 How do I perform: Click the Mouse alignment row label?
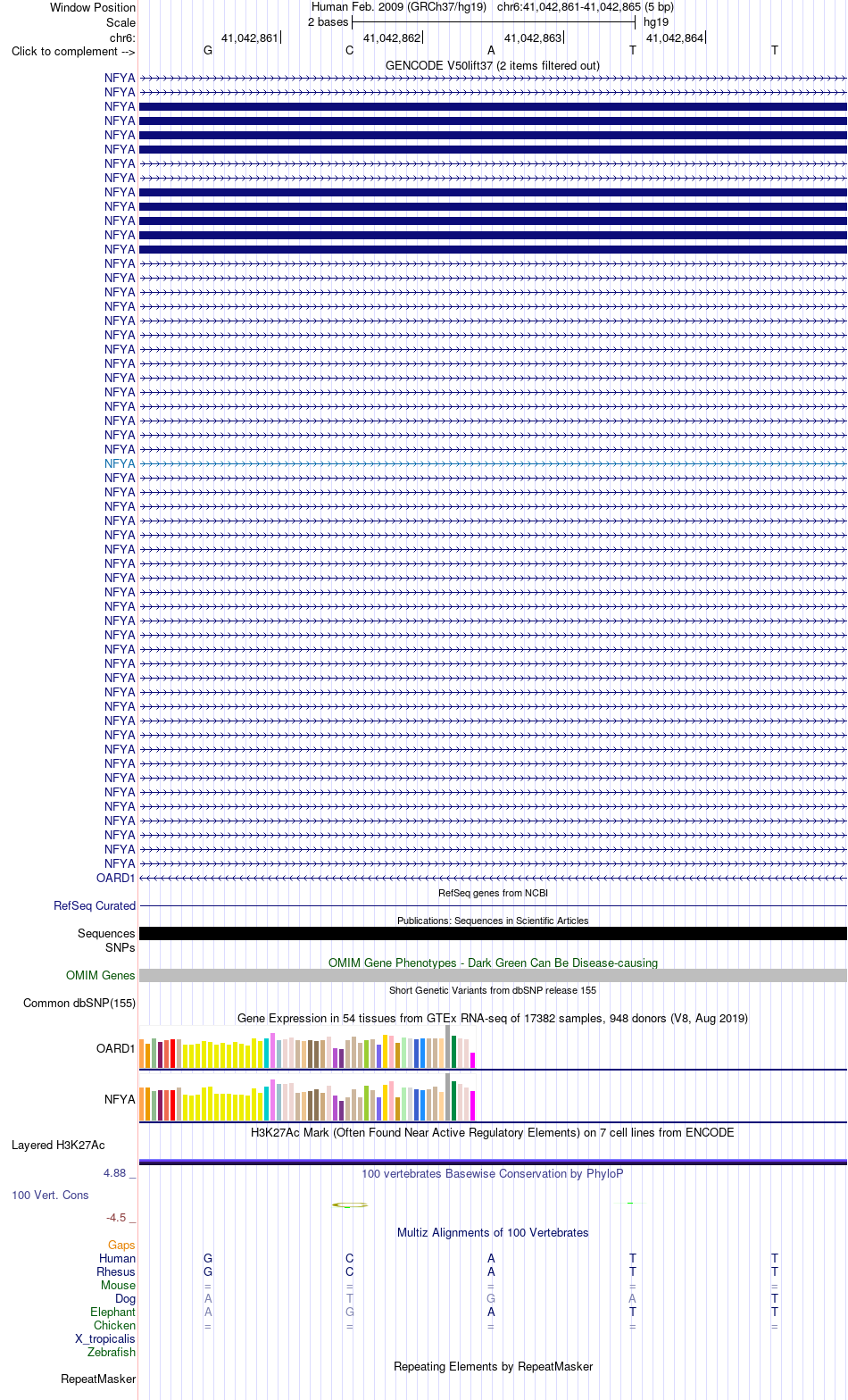[118, 1285]
